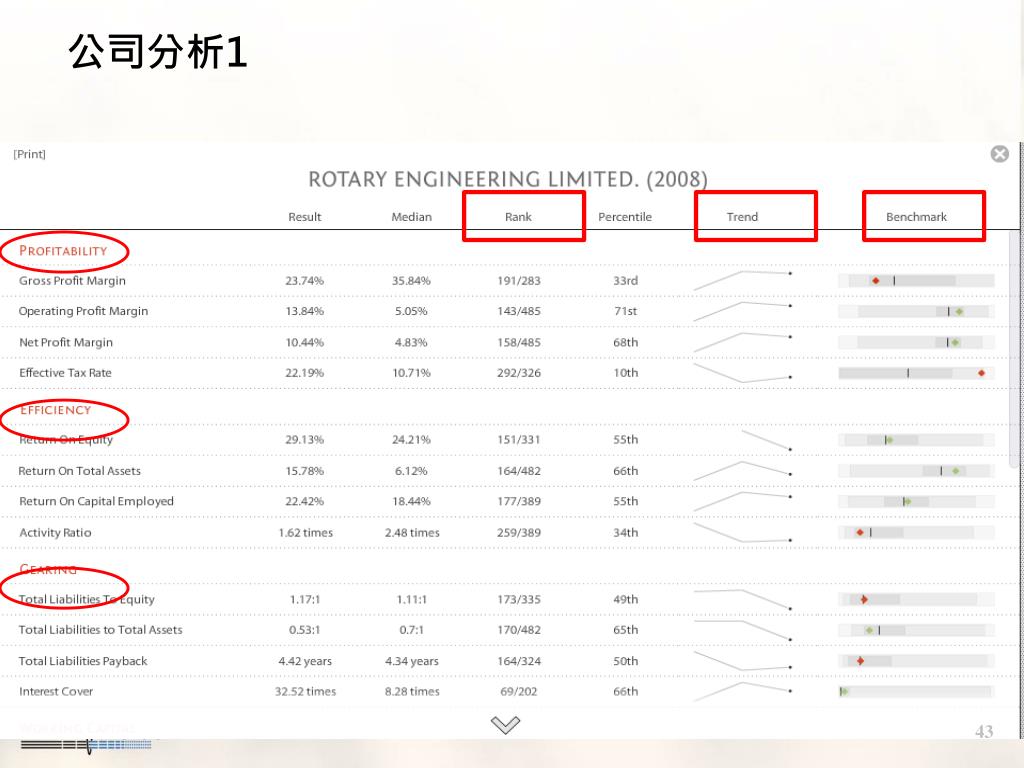Select the Profitability section heading
This screenshot has height=768, width=1024.
click(63, 251)
